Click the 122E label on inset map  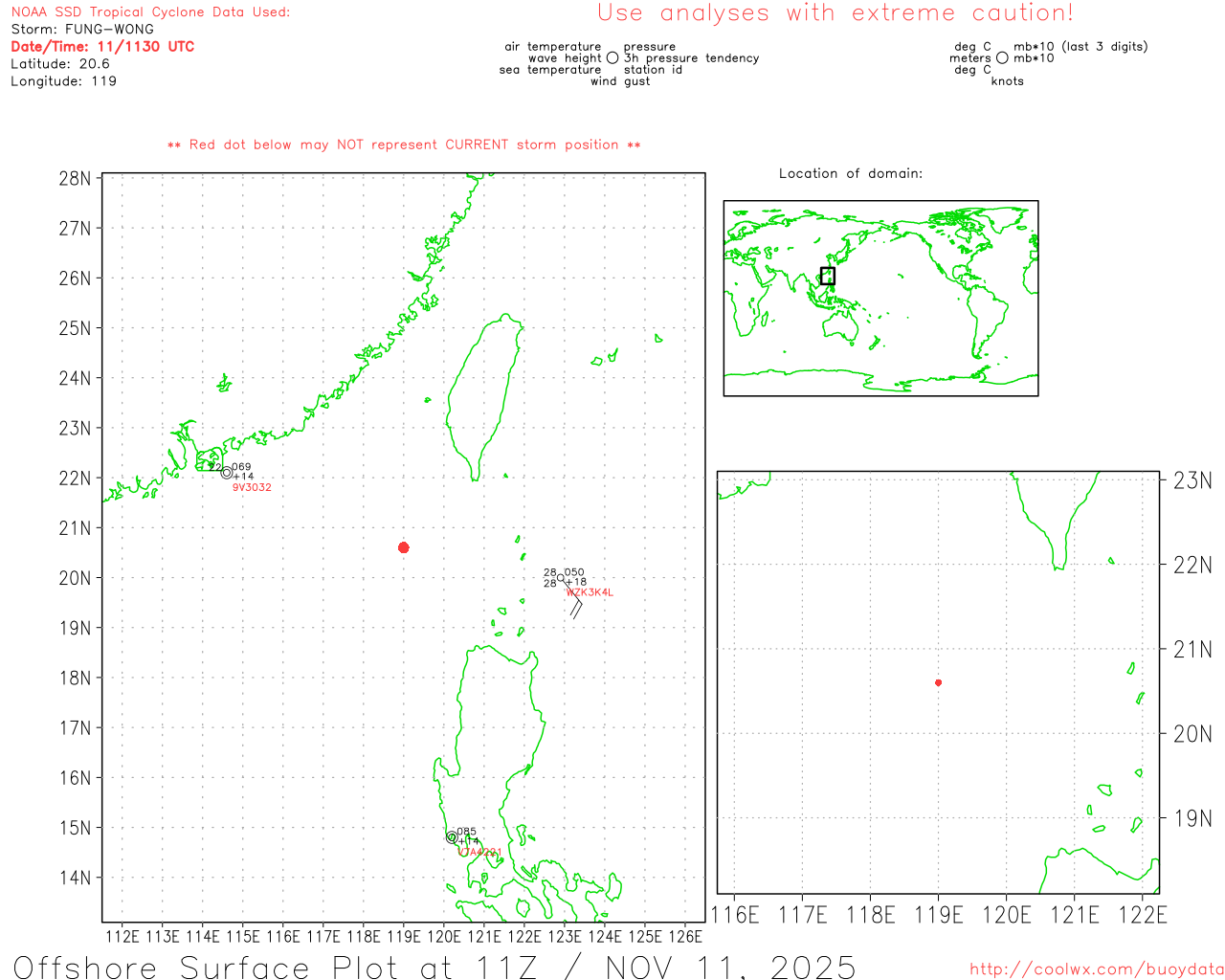coord(1143,916)
